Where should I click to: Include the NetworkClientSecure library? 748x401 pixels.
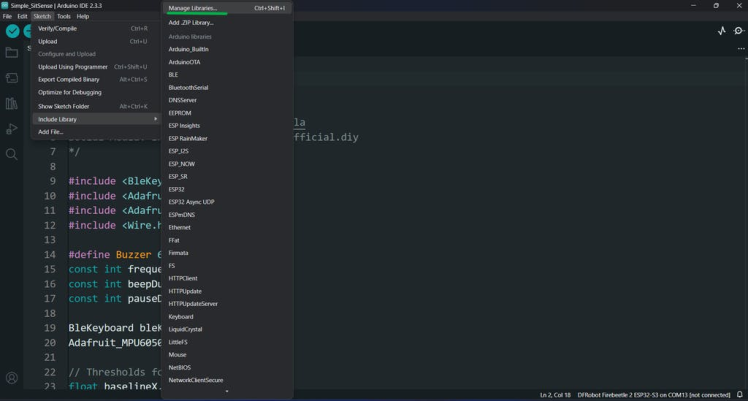click(x=227, y=380)
